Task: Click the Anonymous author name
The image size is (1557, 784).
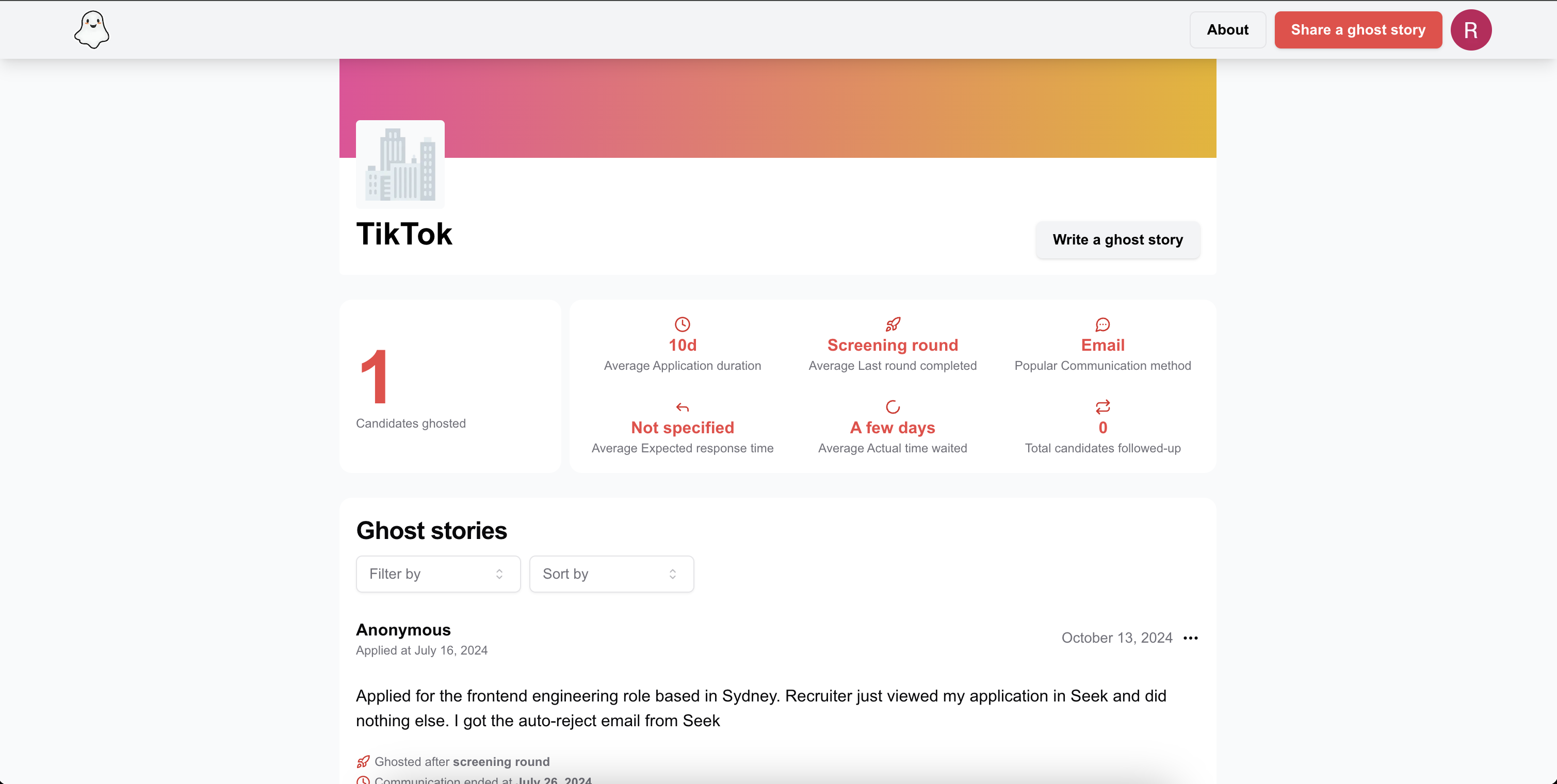Action: click(403, 629)
